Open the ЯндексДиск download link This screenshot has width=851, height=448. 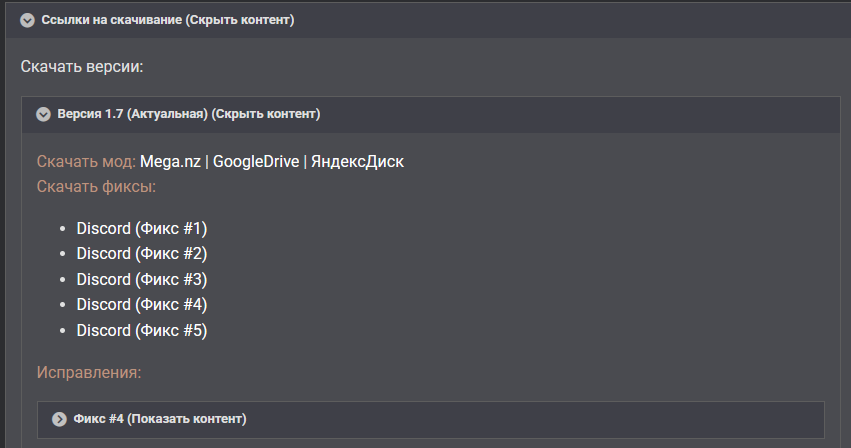[357, 161]
